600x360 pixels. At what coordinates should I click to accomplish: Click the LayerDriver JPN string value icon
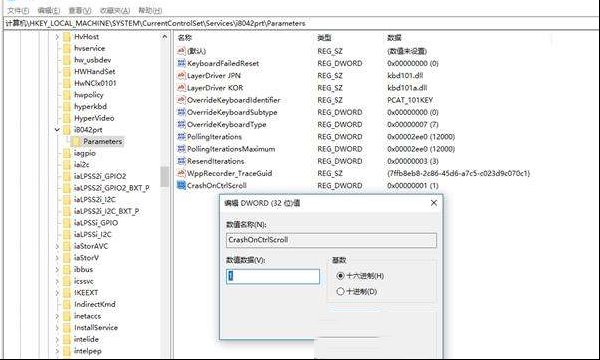pyautogui.click(x=181, y=75)
